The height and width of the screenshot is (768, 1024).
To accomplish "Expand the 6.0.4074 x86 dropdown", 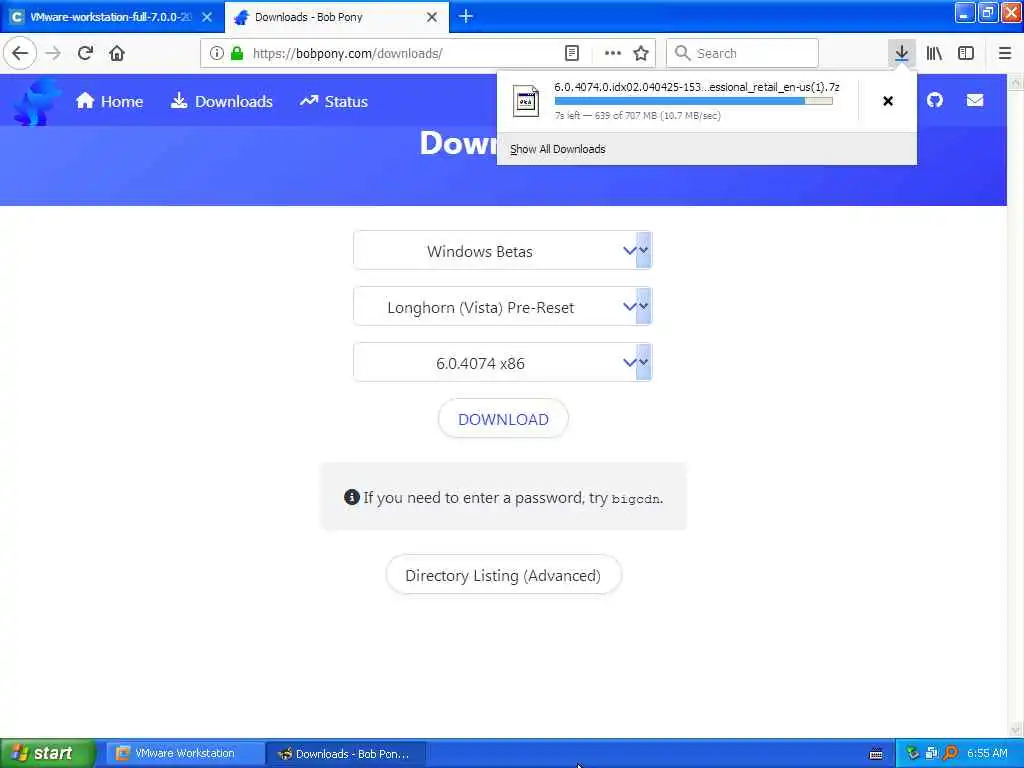I will pyautogui.click(x=503, y=363).
